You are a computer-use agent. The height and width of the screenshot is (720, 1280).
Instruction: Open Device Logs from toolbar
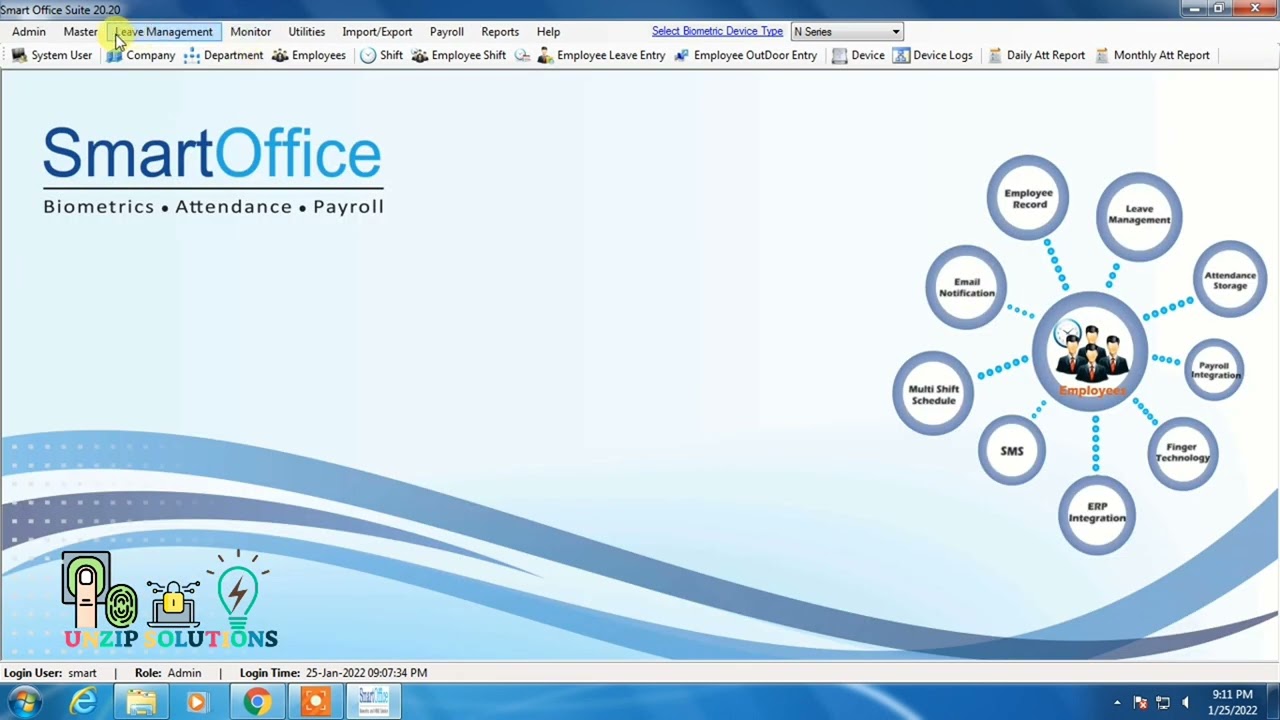933,55
